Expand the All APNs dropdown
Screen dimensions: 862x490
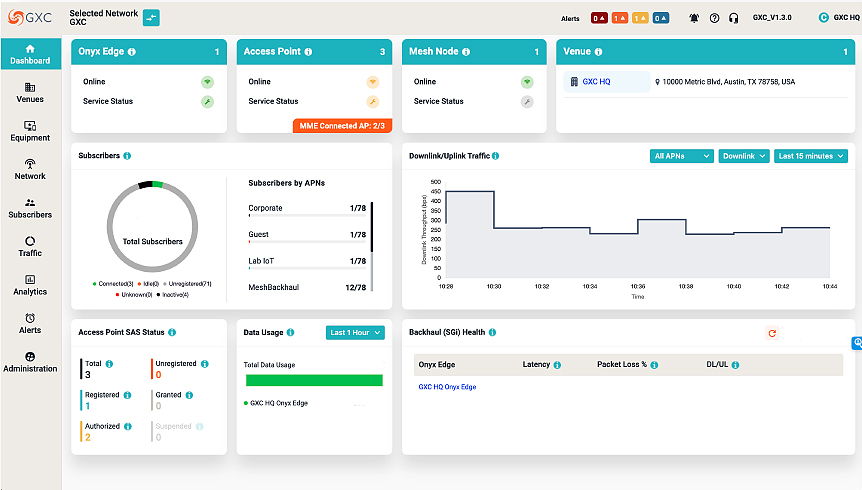(682, 156)
